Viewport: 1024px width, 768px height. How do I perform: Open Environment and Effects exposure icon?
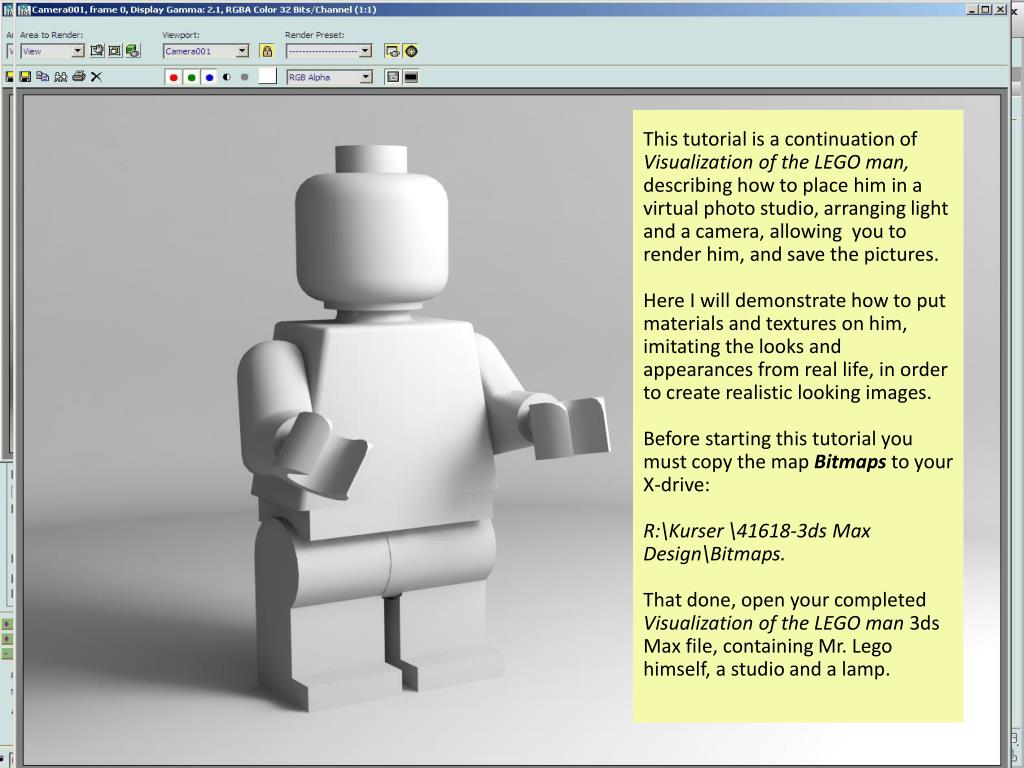coord(411,51)
